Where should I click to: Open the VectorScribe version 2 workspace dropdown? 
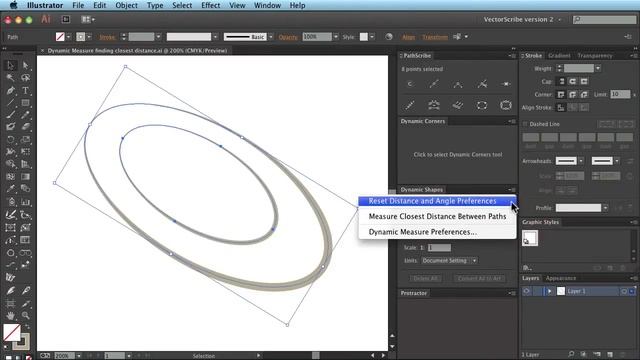pos(560,20)
